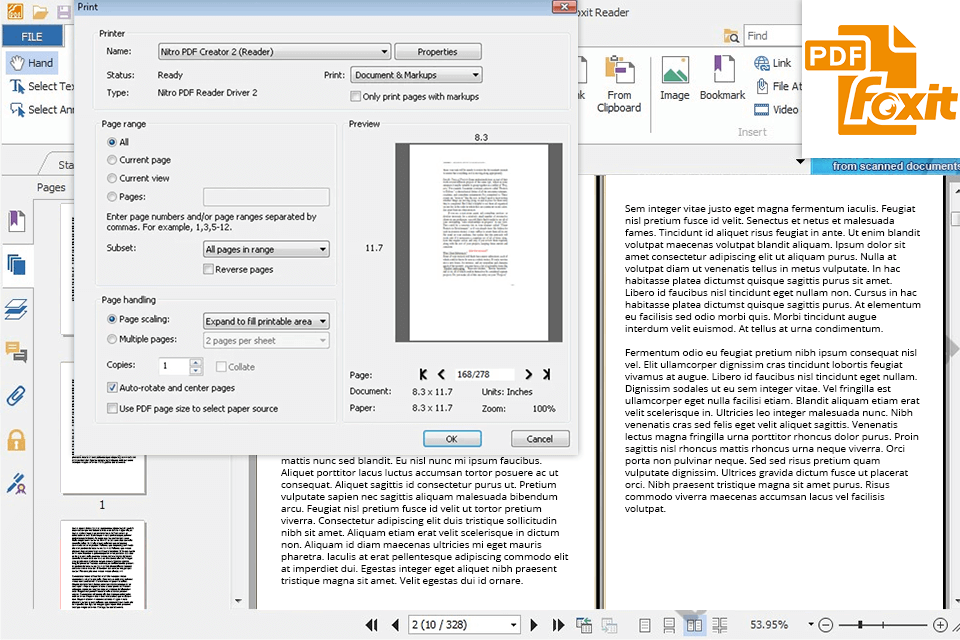Open the Layers side panel icon

[x=16, y=309]
